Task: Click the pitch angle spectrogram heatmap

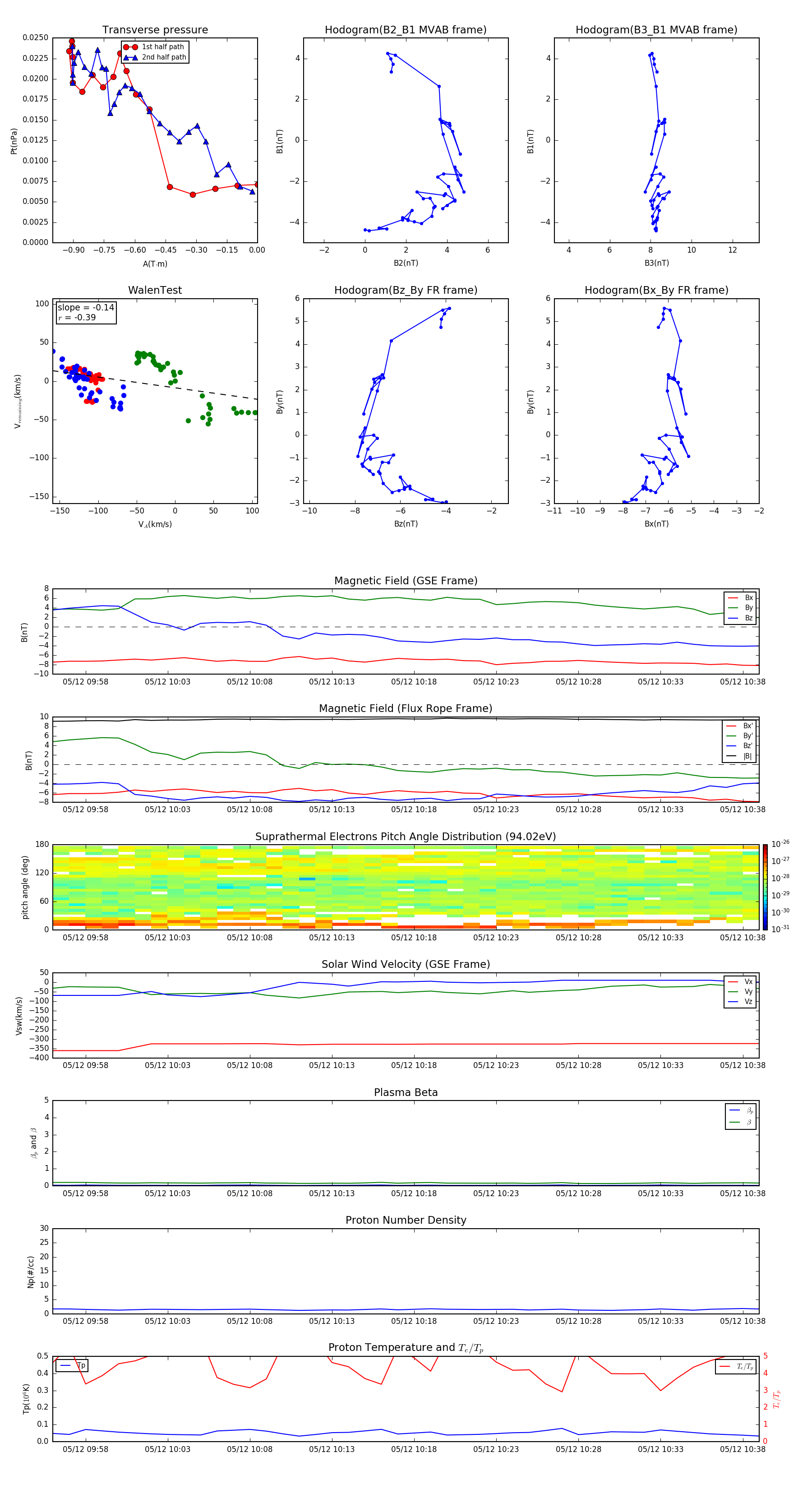Action: pyautogui.click(x=406, y=887)
